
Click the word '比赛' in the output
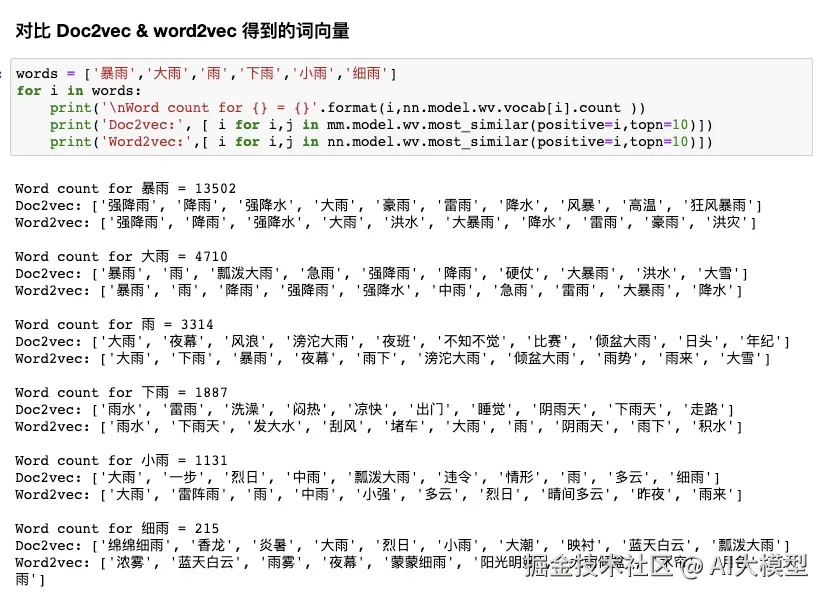point(547,341)
